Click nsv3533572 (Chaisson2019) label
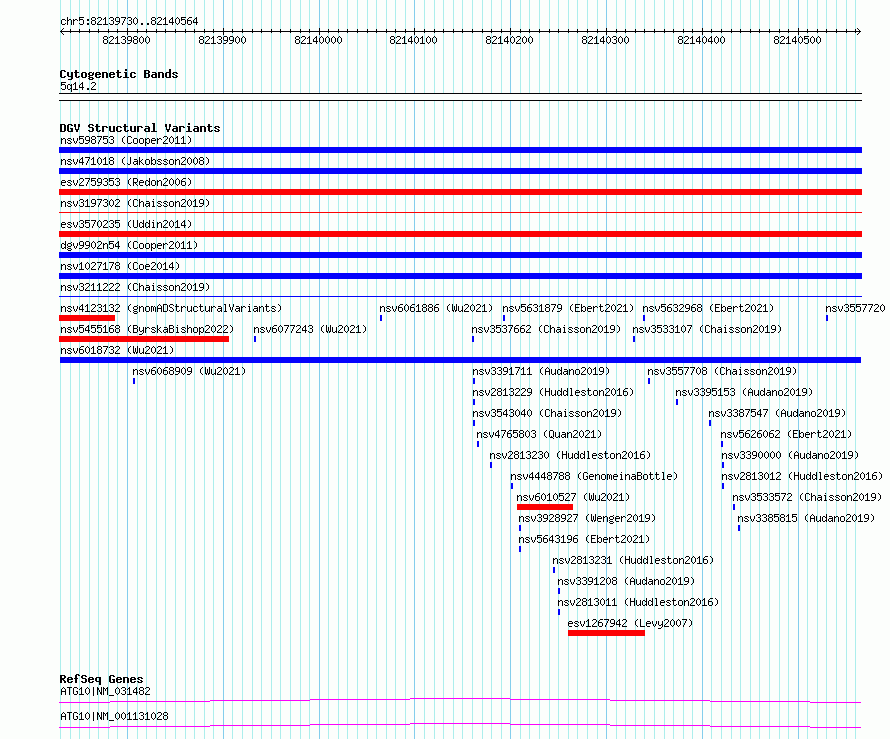The image size is (890, 739). [x=807, y=497]
